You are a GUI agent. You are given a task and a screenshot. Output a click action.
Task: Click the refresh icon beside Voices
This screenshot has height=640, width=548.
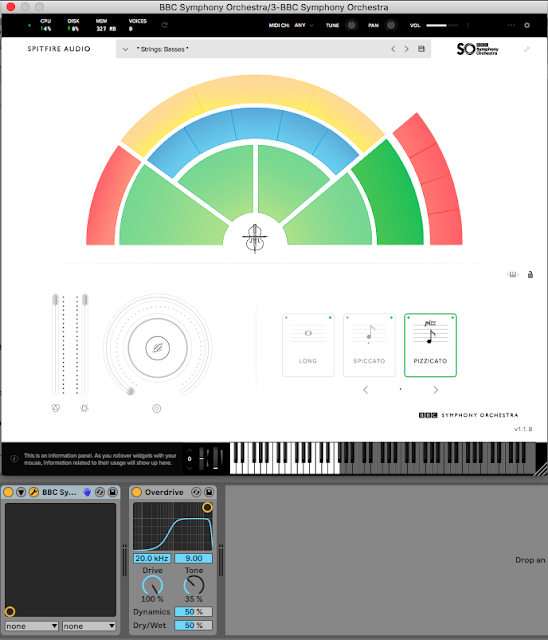click(164, 25)
